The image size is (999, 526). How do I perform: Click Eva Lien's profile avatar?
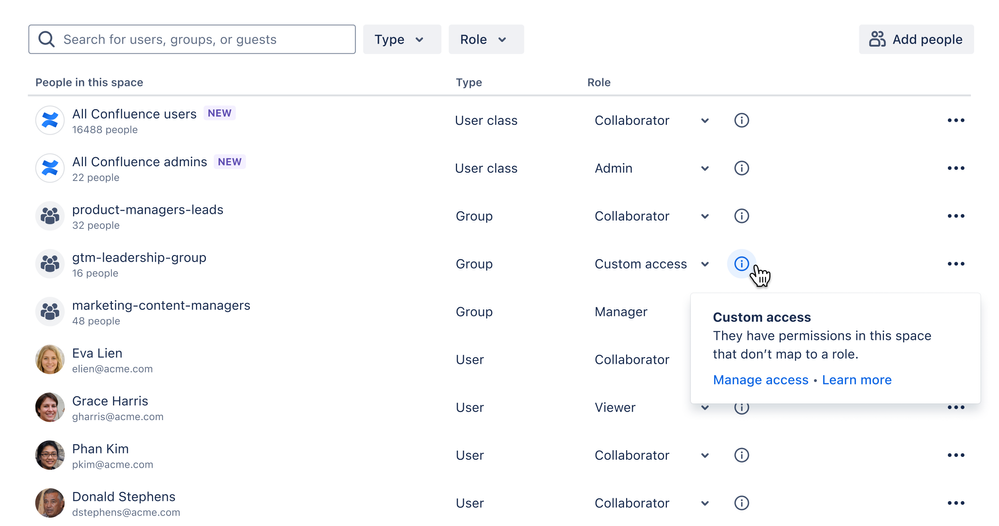(50, 360)
